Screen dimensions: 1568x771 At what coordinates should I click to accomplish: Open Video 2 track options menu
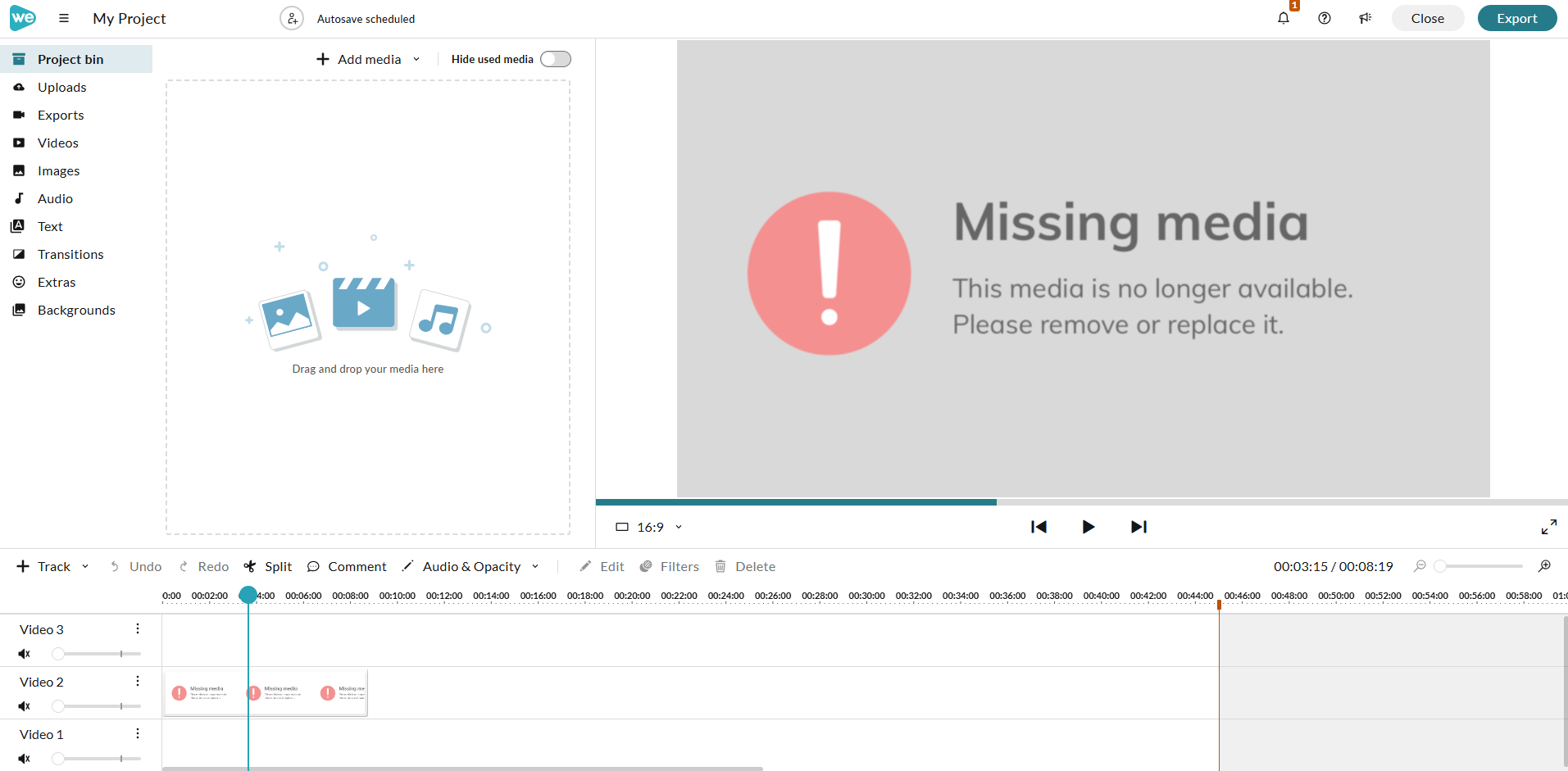pos(138,681)
